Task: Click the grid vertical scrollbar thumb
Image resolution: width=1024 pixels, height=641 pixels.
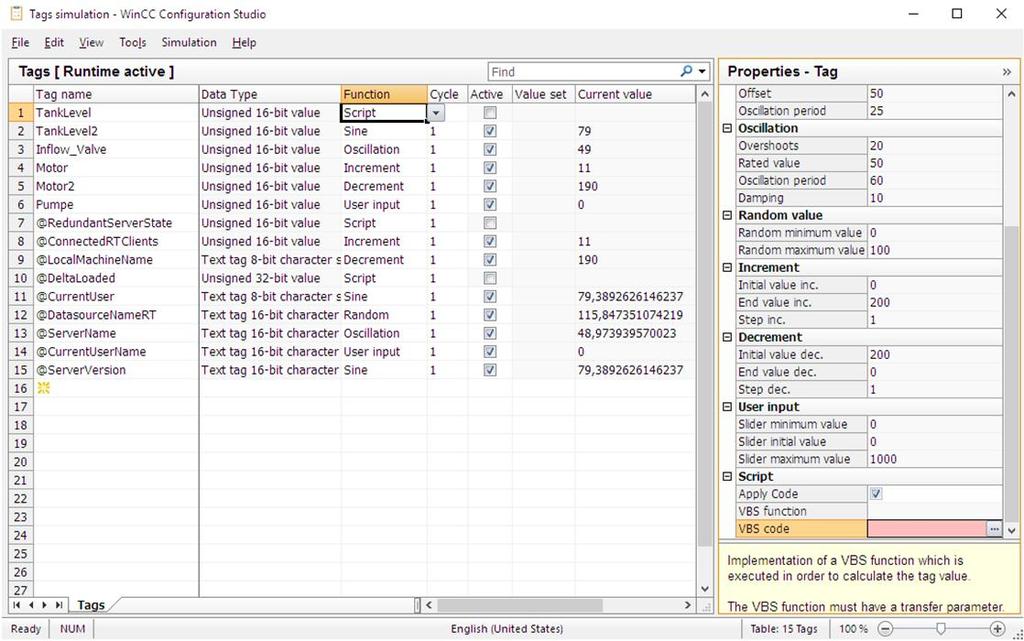Action: tap(705, 324)
